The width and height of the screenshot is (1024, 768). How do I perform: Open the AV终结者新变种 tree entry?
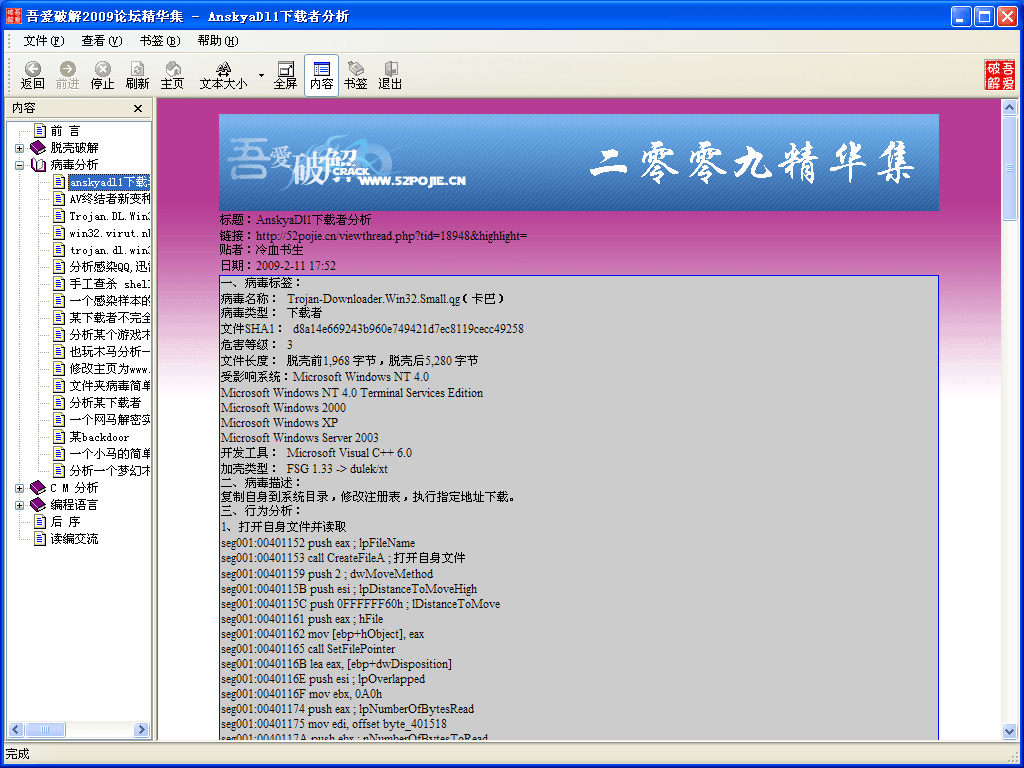point(109,199)
